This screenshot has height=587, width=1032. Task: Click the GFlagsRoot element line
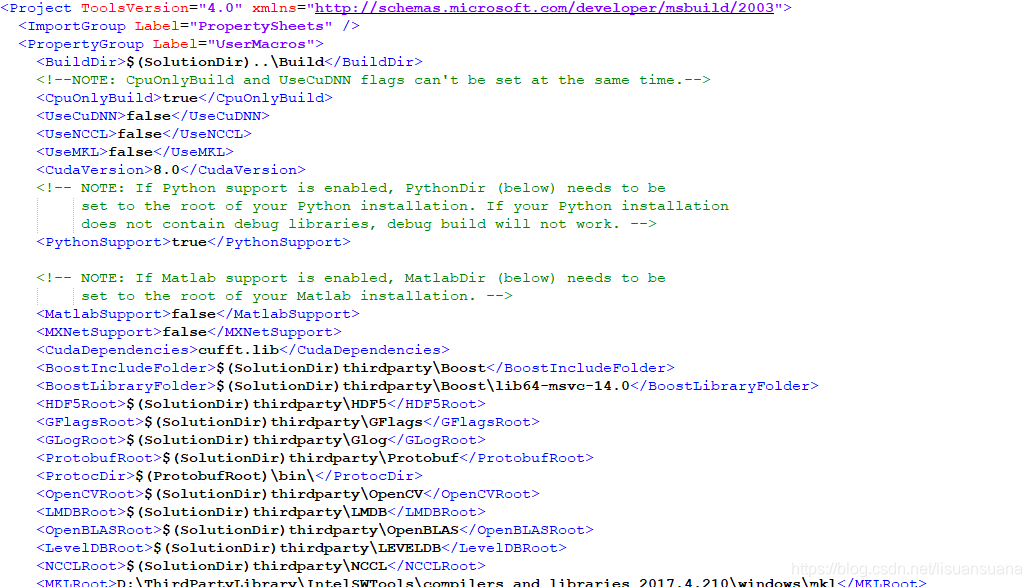288,422
